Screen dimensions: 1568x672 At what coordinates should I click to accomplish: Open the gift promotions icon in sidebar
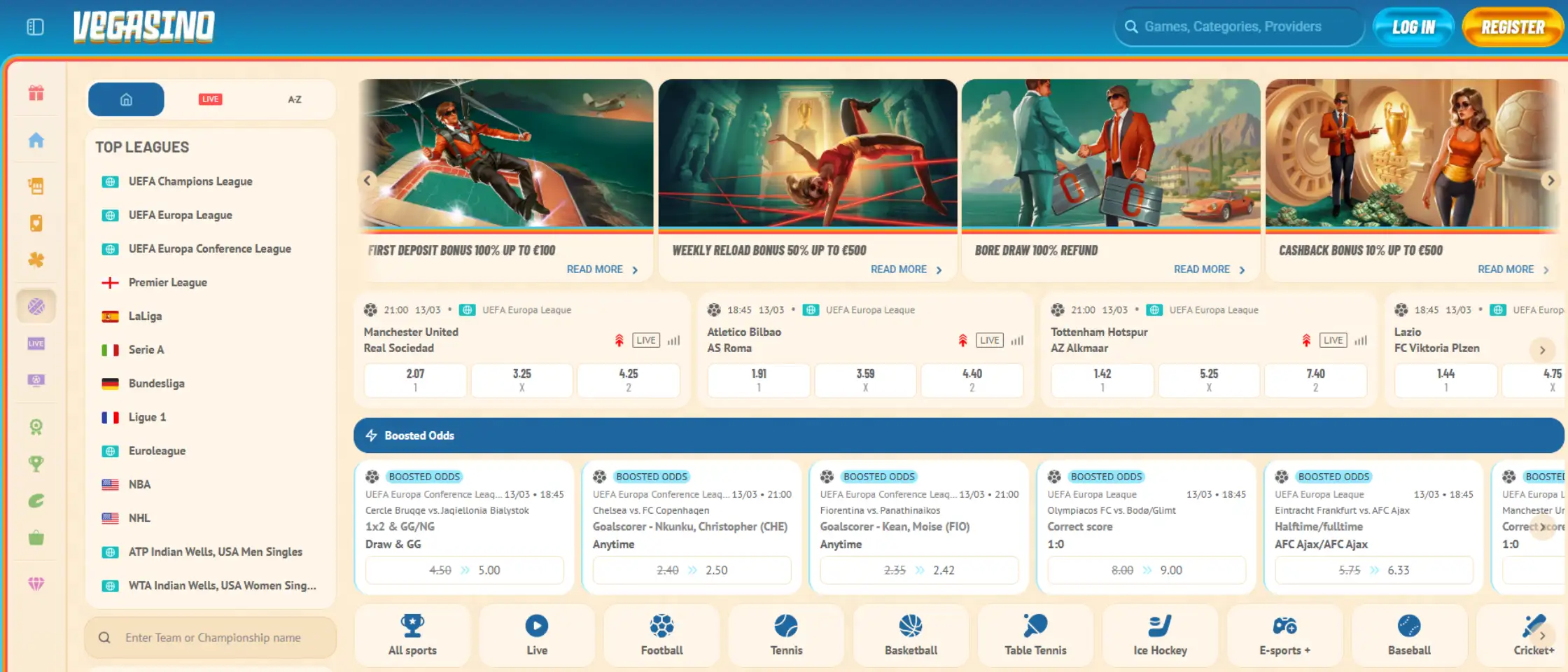click(36, 93)
